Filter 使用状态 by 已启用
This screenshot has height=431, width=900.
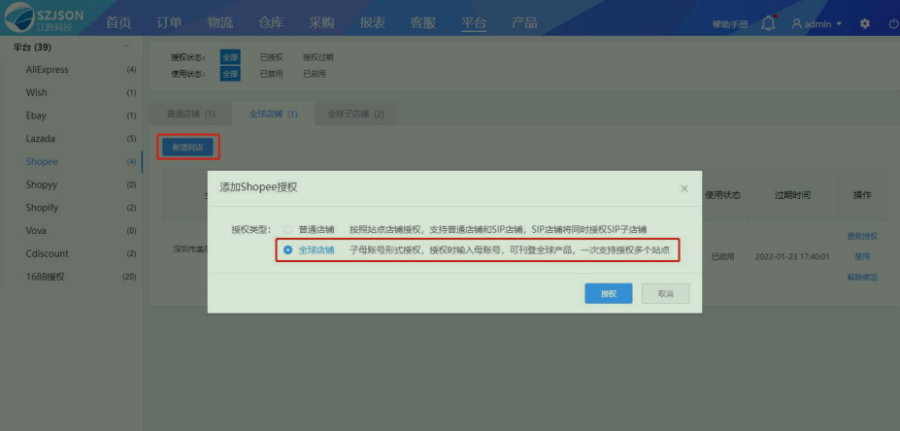point(314,74)
